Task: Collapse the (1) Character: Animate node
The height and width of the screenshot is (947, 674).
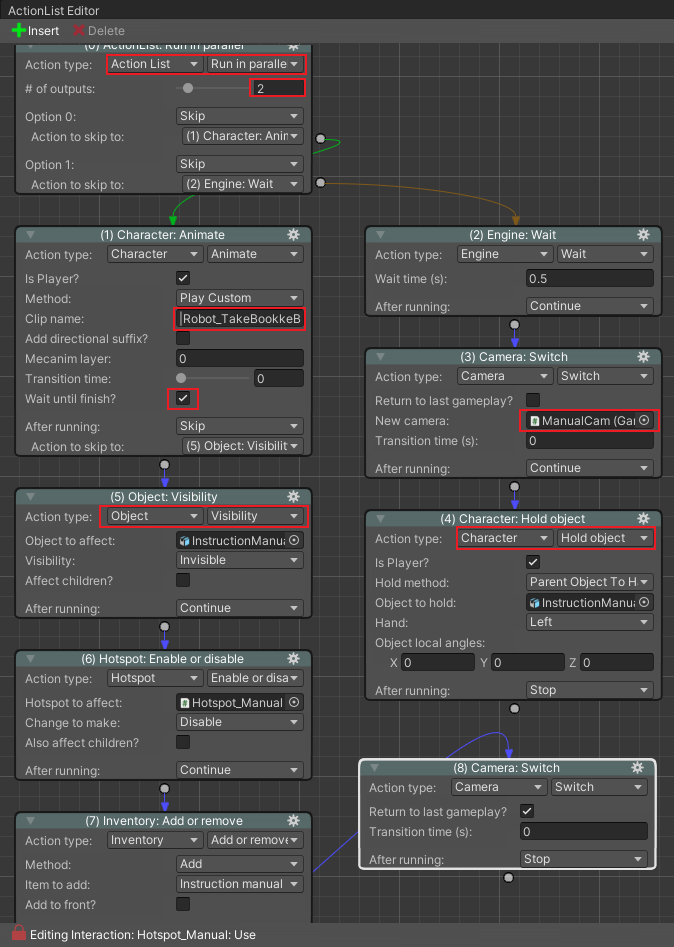Action: (x=31, y=235)
